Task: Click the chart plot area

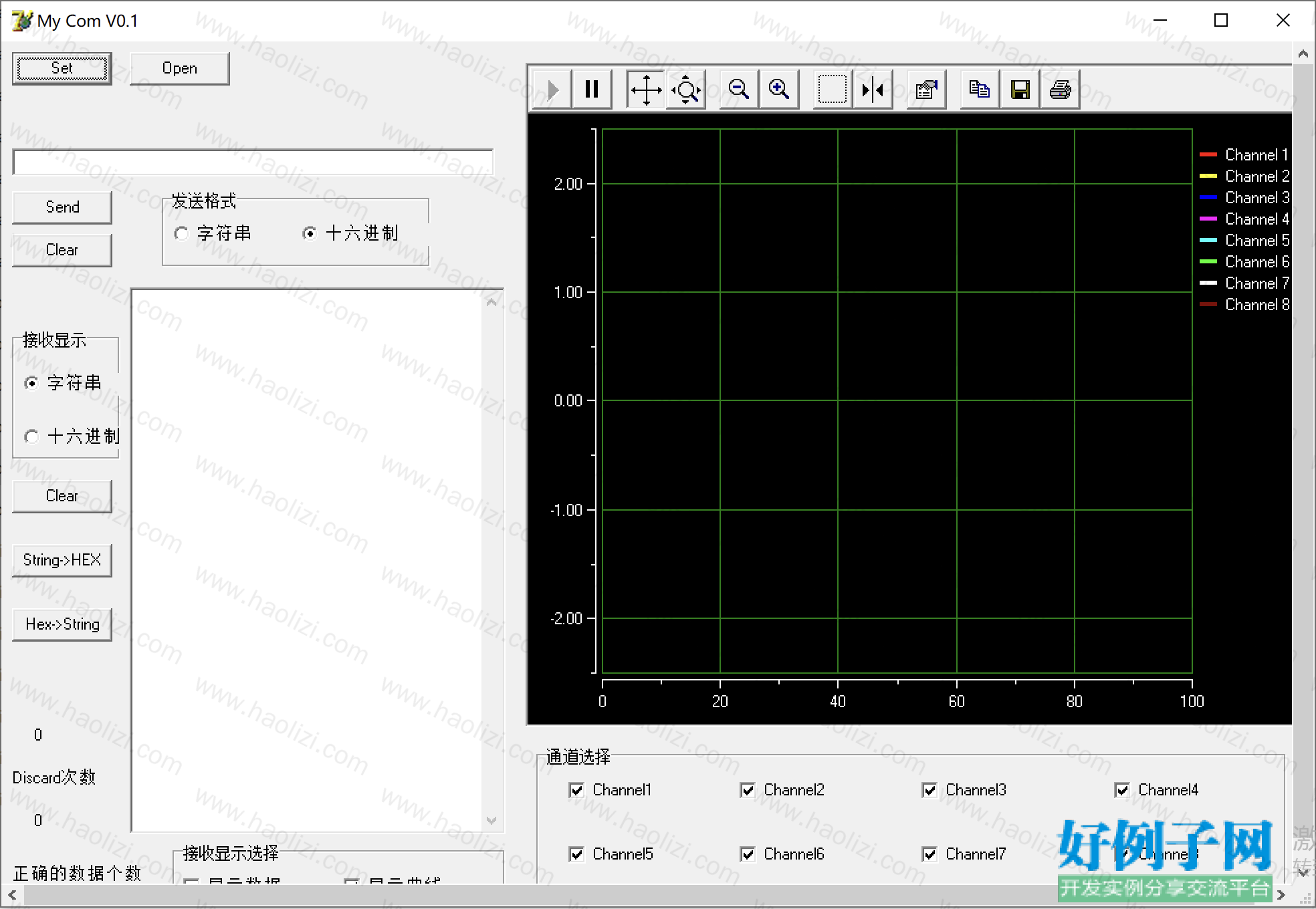Action: coord(897,401)
